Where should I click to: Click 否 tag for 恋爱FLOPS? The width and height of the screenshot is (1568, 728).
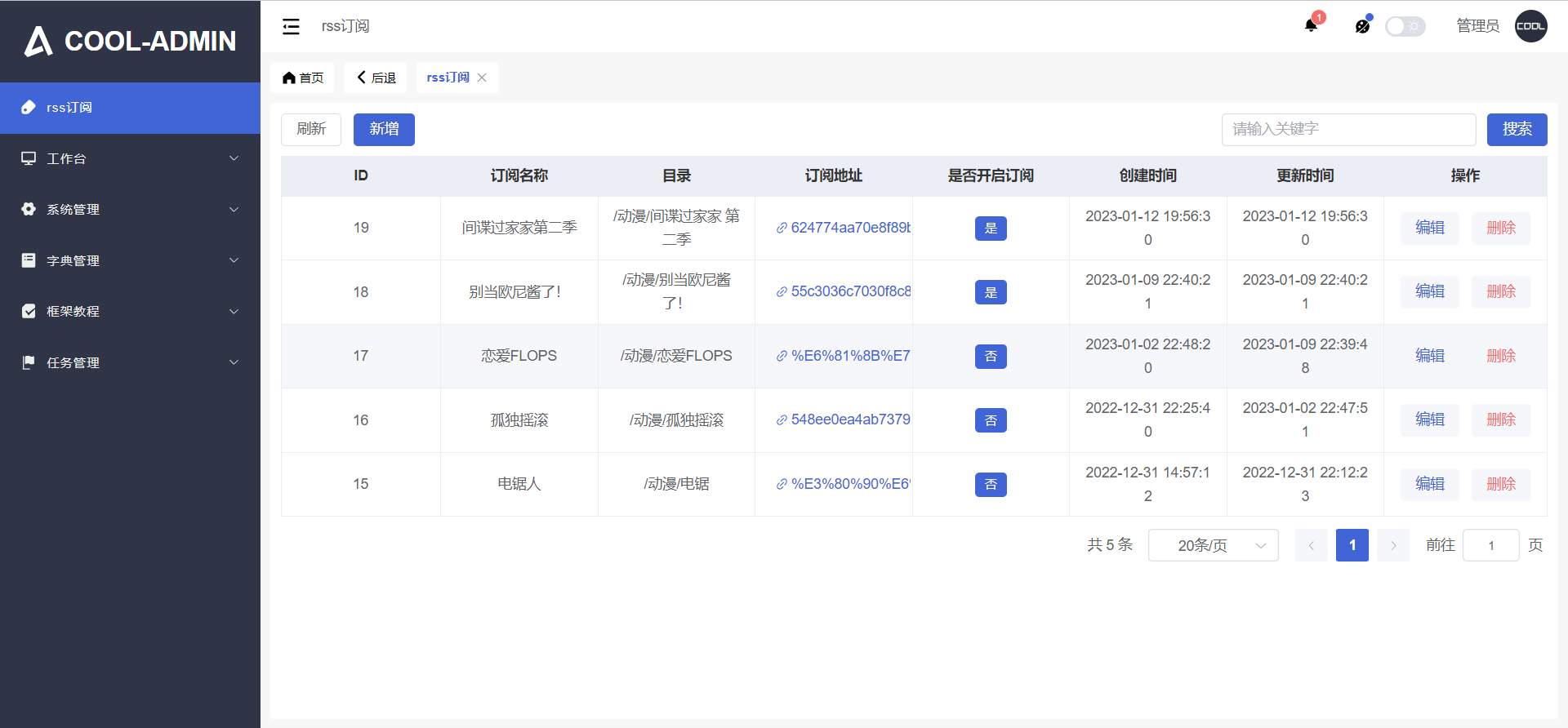[x=991, y=357]
